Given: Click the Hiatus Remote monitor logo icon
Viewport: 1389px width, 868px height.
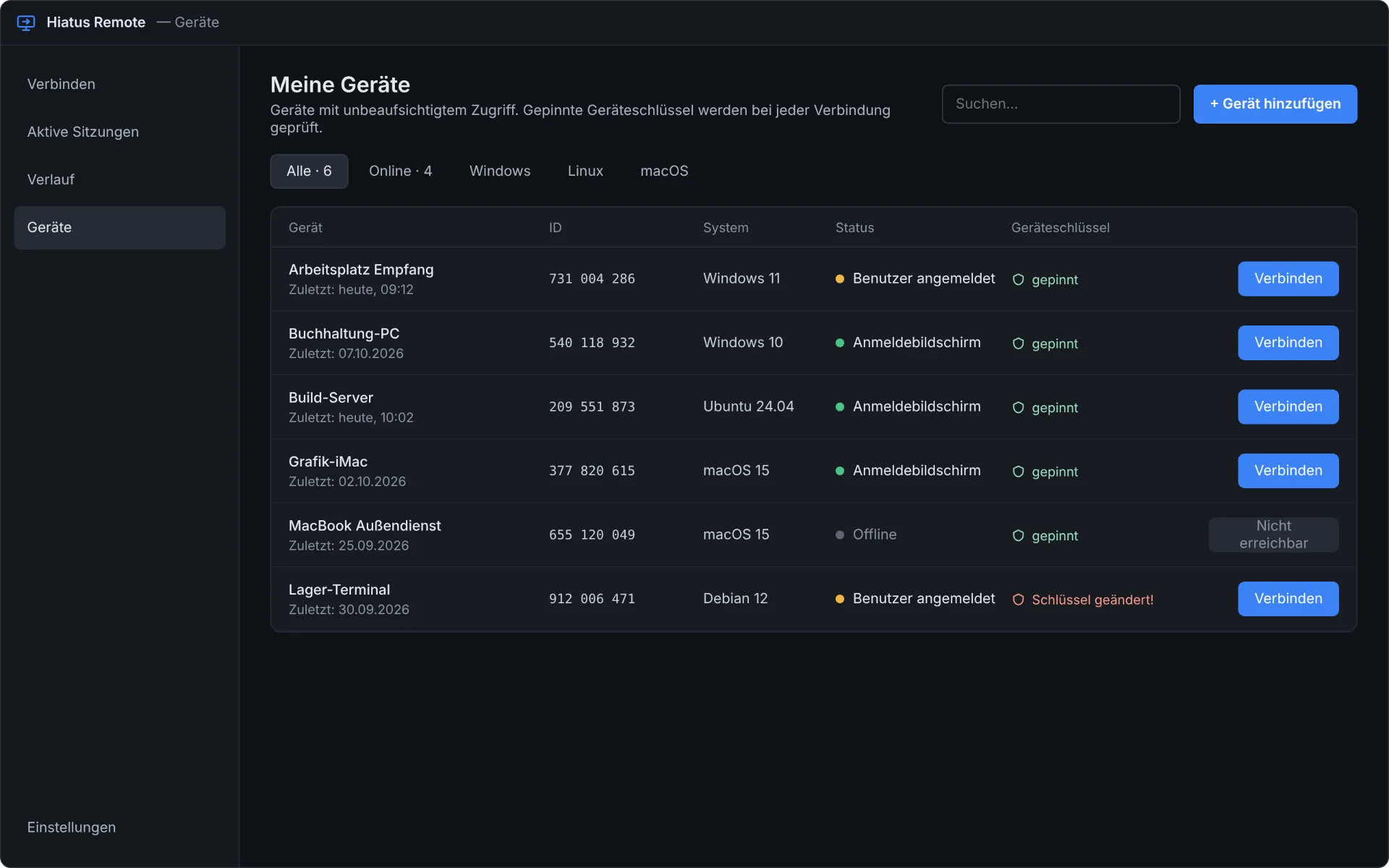Looking at the screenshot, I should [26, 22].
